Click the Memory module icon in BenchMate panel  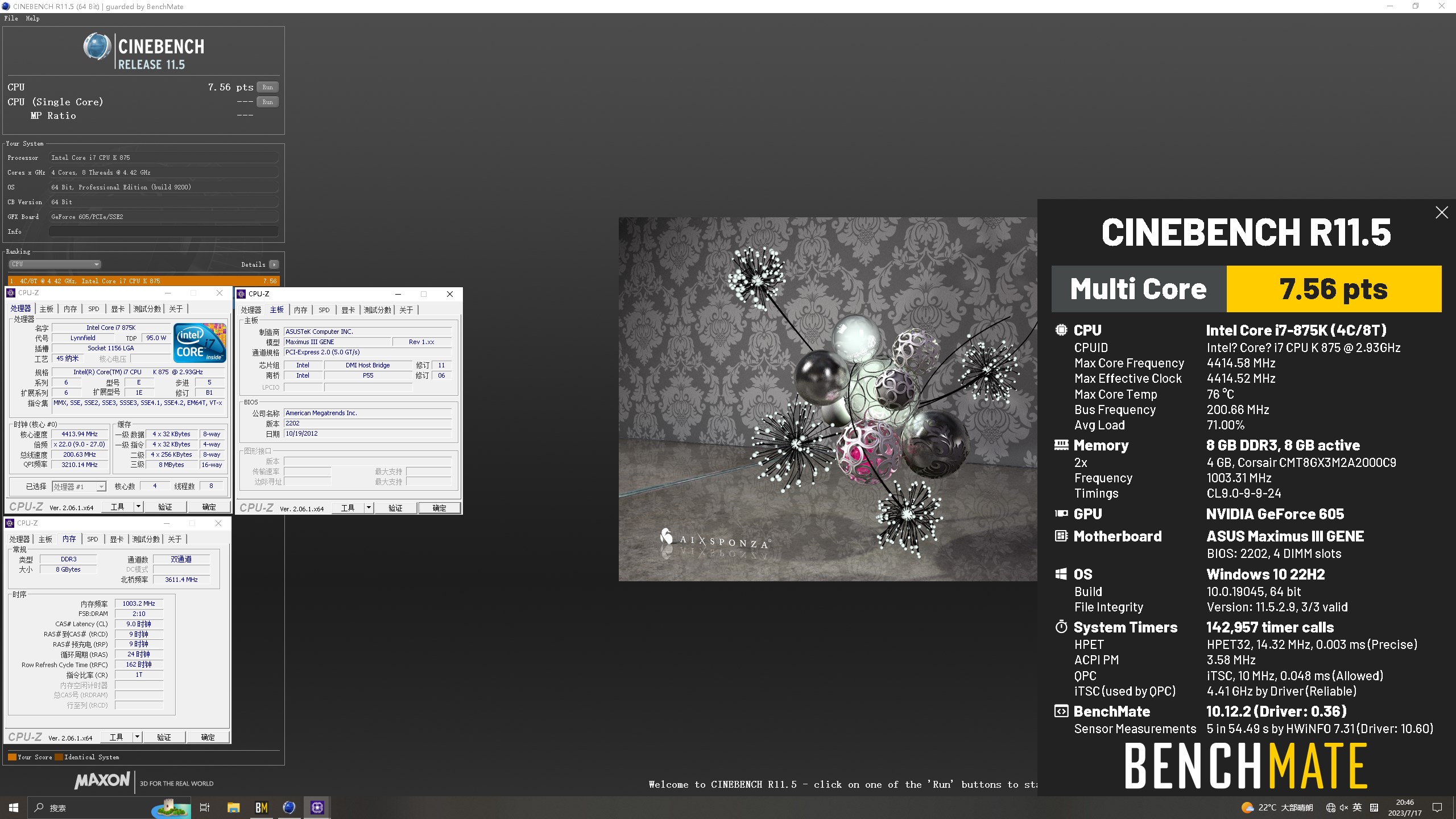tap(1061, 445)
